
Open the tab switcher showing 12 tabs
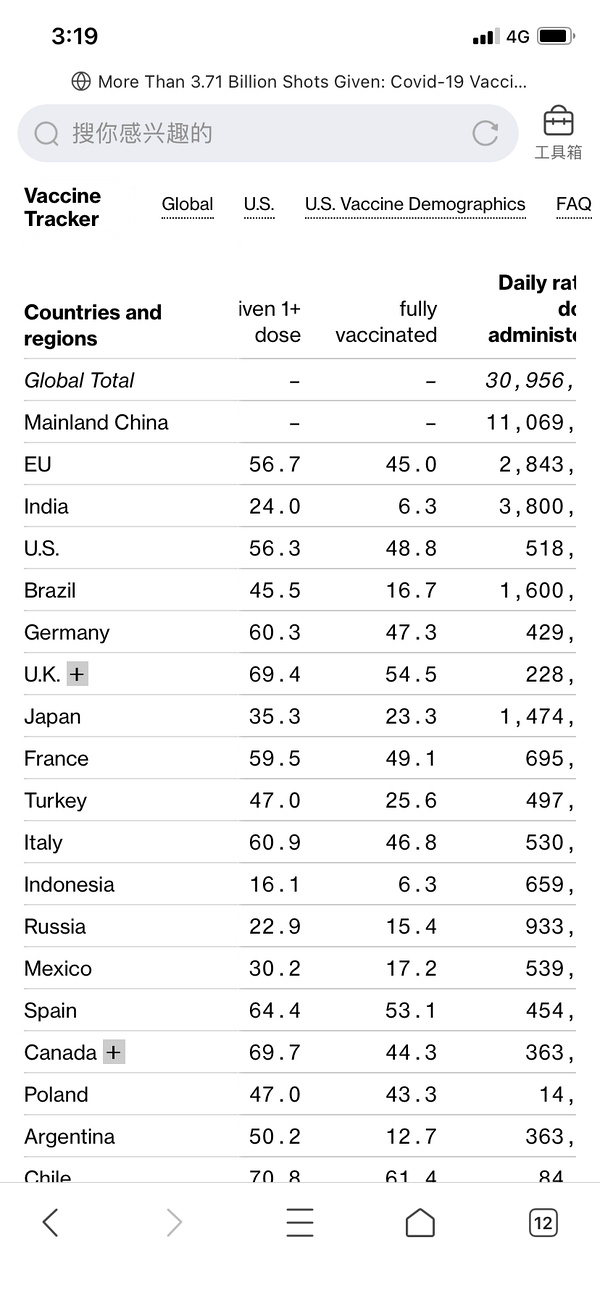coord(543,1222)
